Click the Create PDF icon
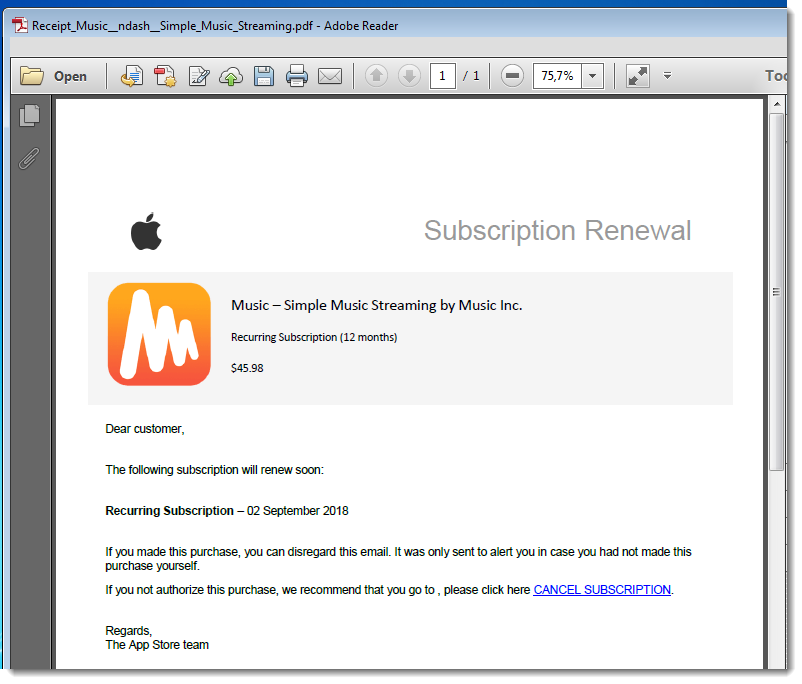This screenshot has width=802, height=684. (x=165, y=76)
